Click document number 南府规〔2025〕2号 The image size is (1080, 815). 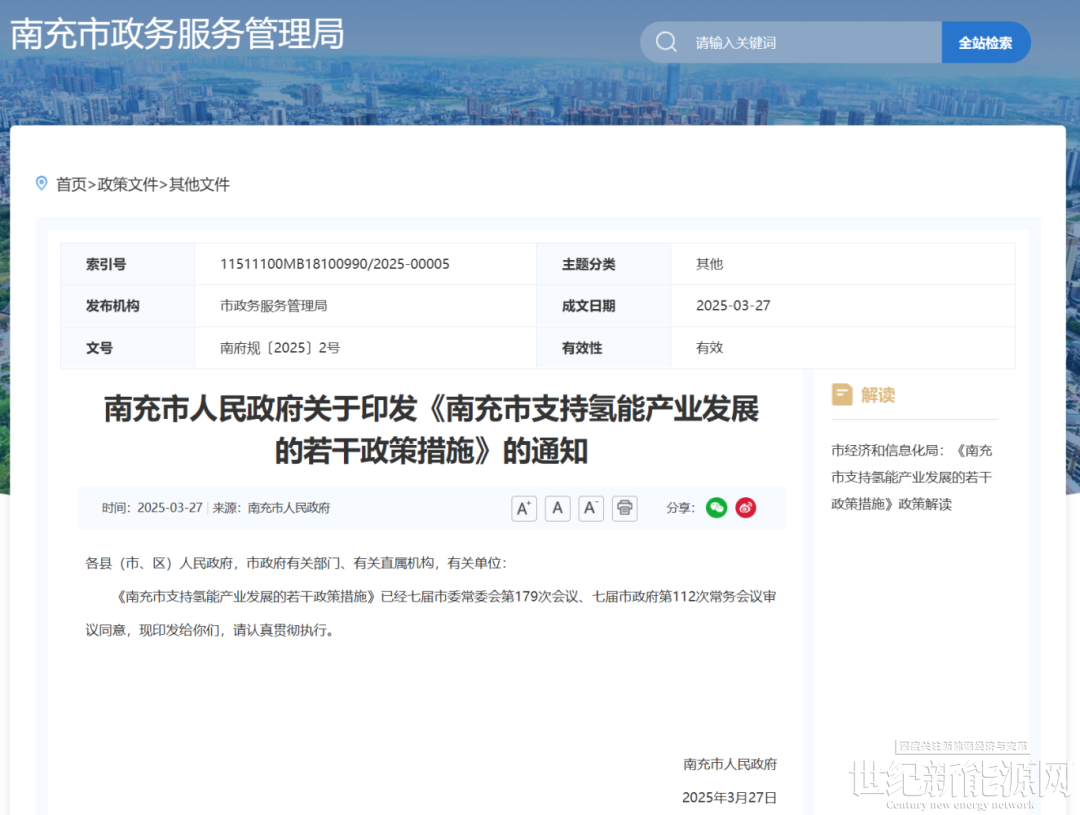pyautogui.click(x=280, y=348)
